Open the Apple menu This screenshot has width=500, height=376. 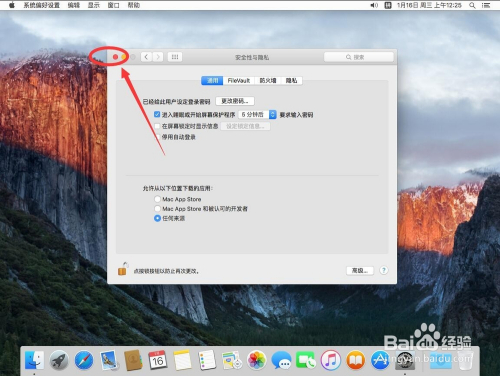12,5
